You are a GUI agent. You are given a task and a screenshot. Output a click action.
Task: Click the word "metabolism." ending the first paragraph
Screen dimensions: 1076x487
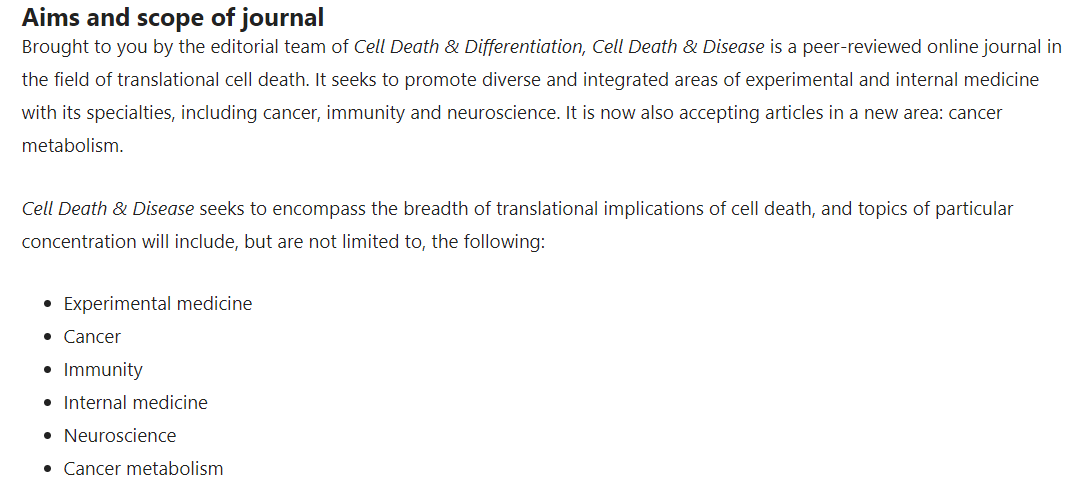73,146
